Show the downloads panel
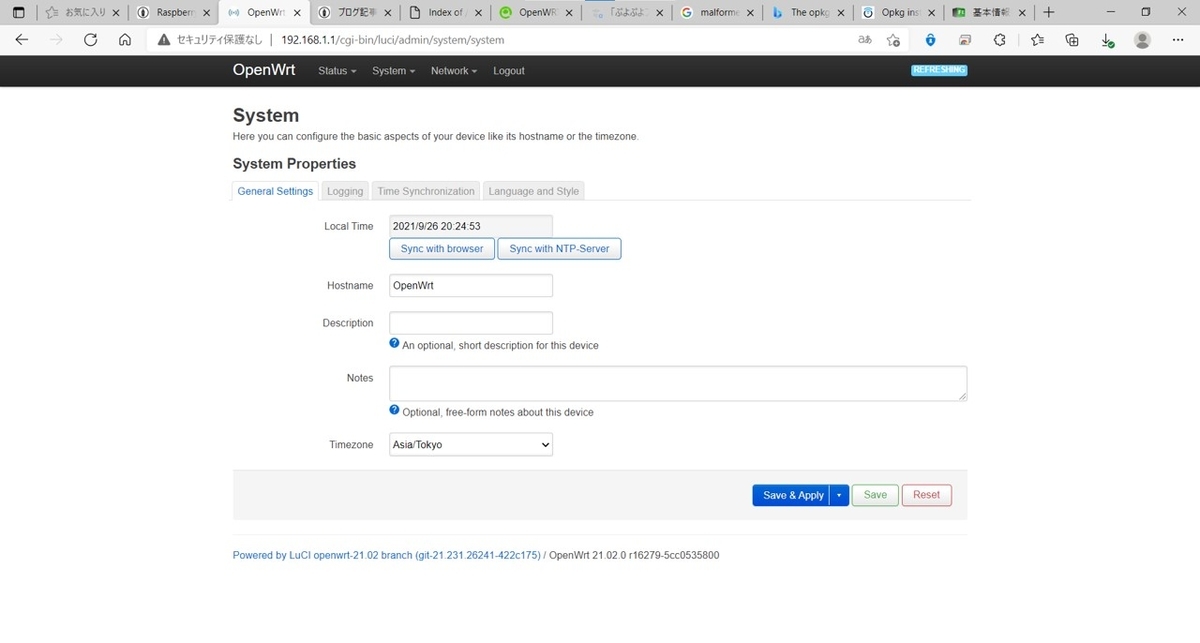 point(1107,40)
